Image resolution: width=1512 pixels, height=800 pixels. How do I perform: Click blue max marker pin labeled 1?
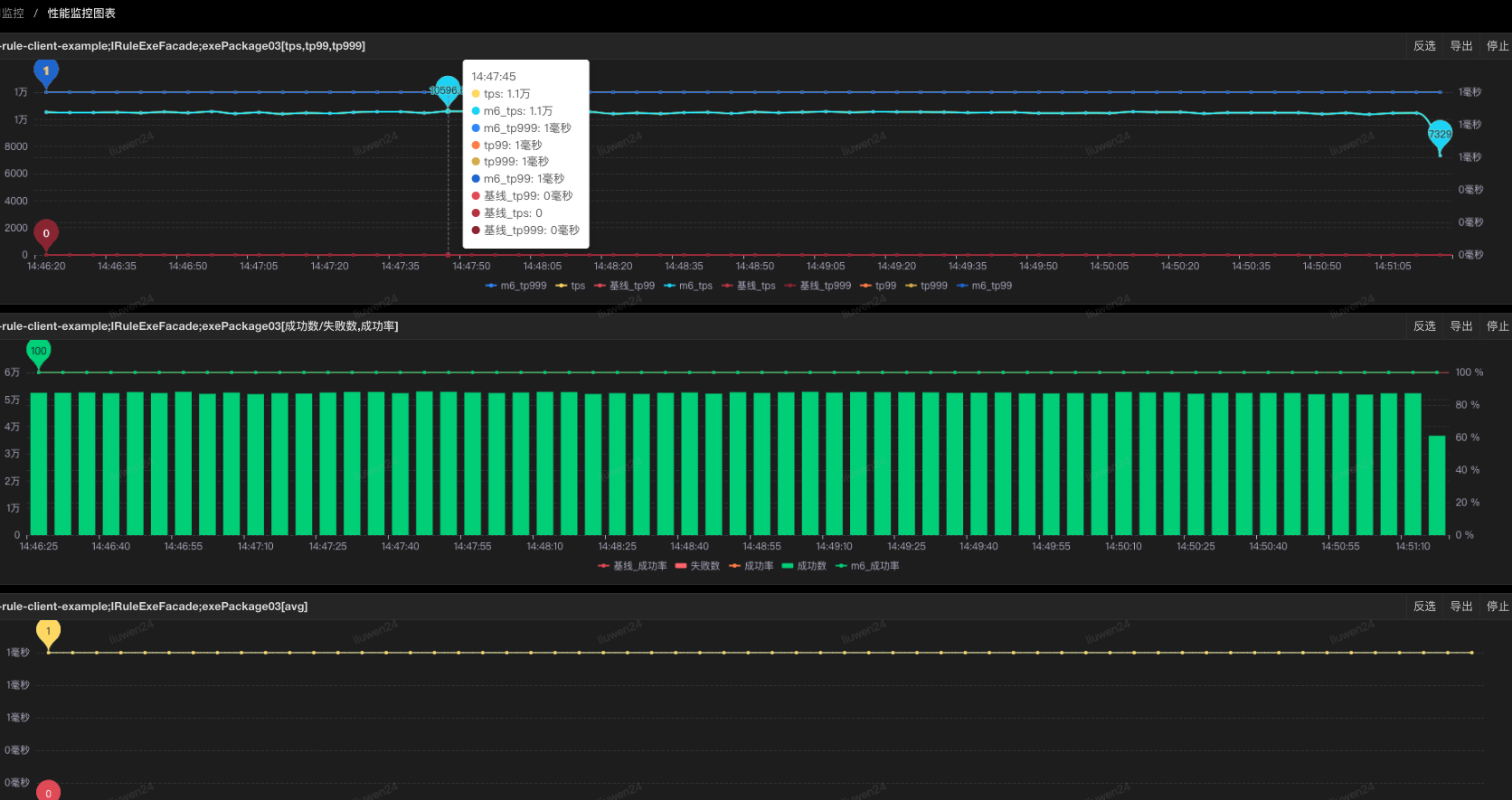click(46, 71)
